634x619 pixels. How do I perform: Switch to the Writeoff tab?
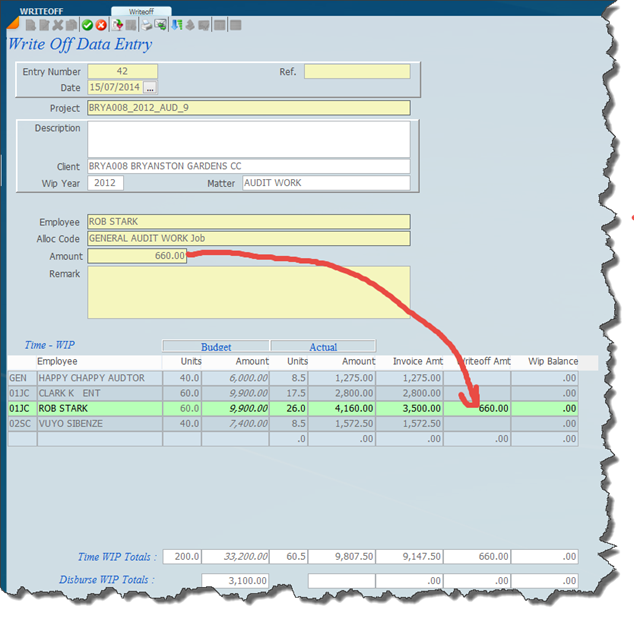coord(139,11)
